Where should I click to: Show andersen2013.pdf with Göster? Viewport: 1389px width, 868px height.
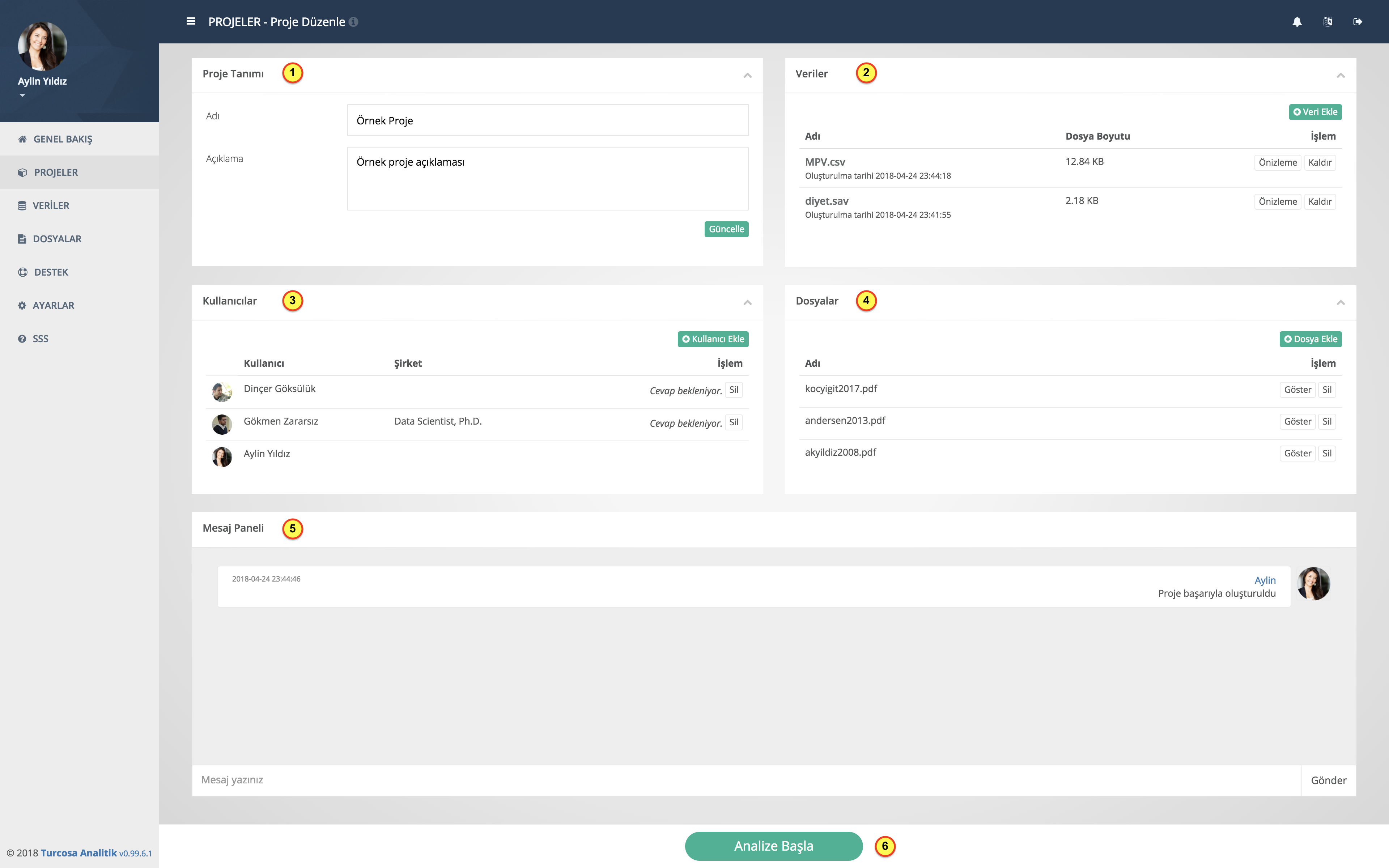click(1297, 421)
